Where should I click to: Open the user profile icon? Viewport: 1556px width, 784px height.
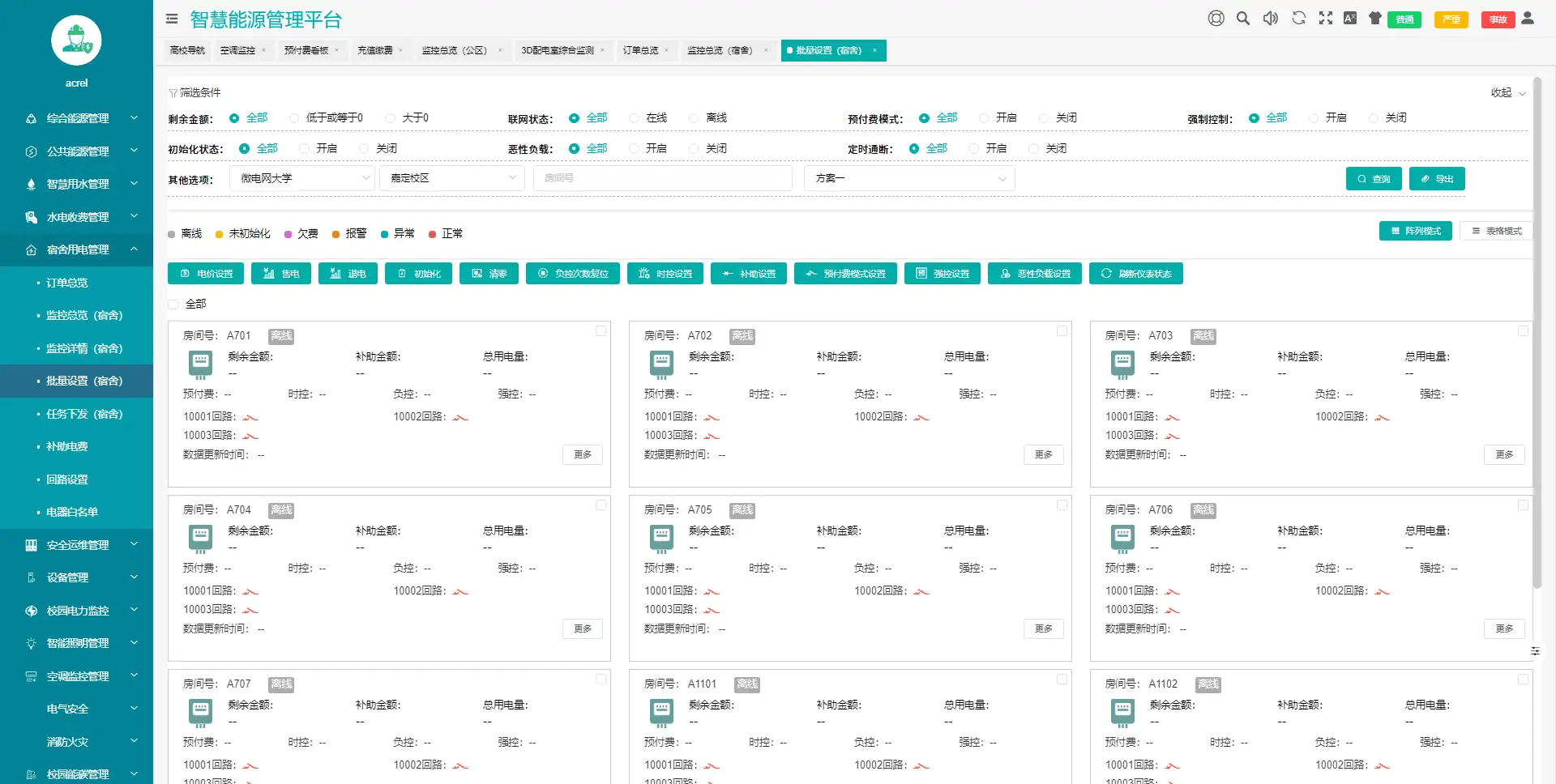1528,19
